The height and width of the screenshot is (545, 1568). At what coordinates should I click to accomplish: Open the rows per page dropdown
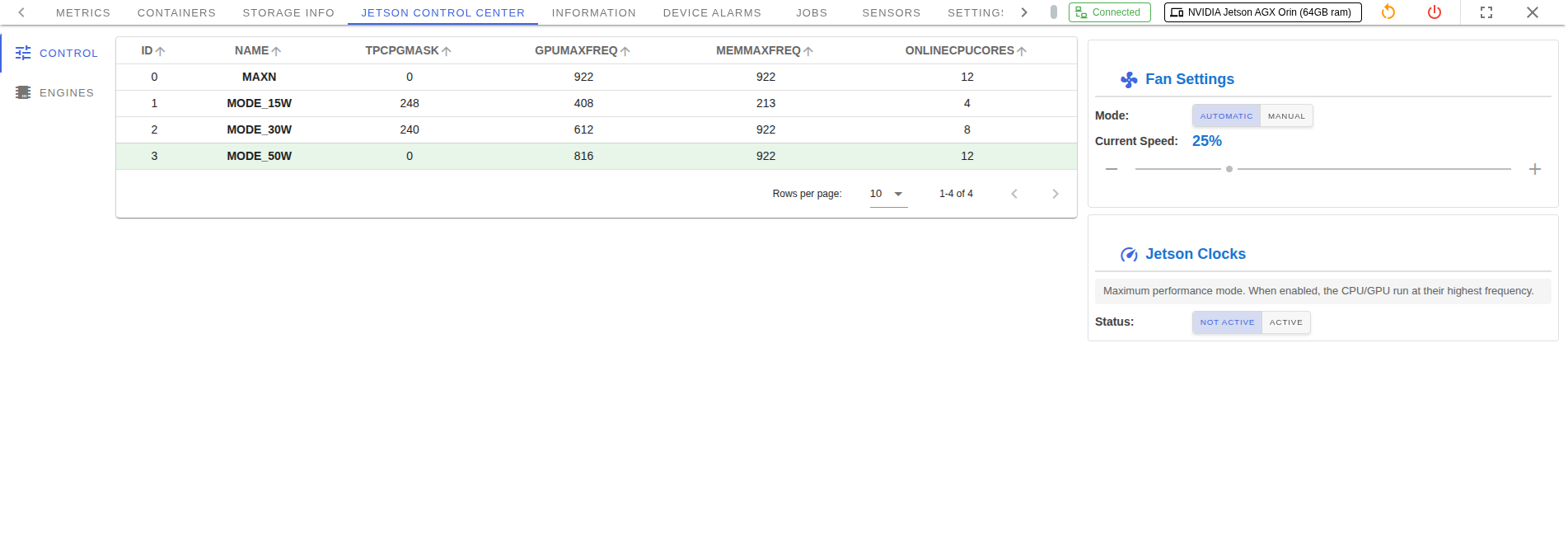pos(887,194)
